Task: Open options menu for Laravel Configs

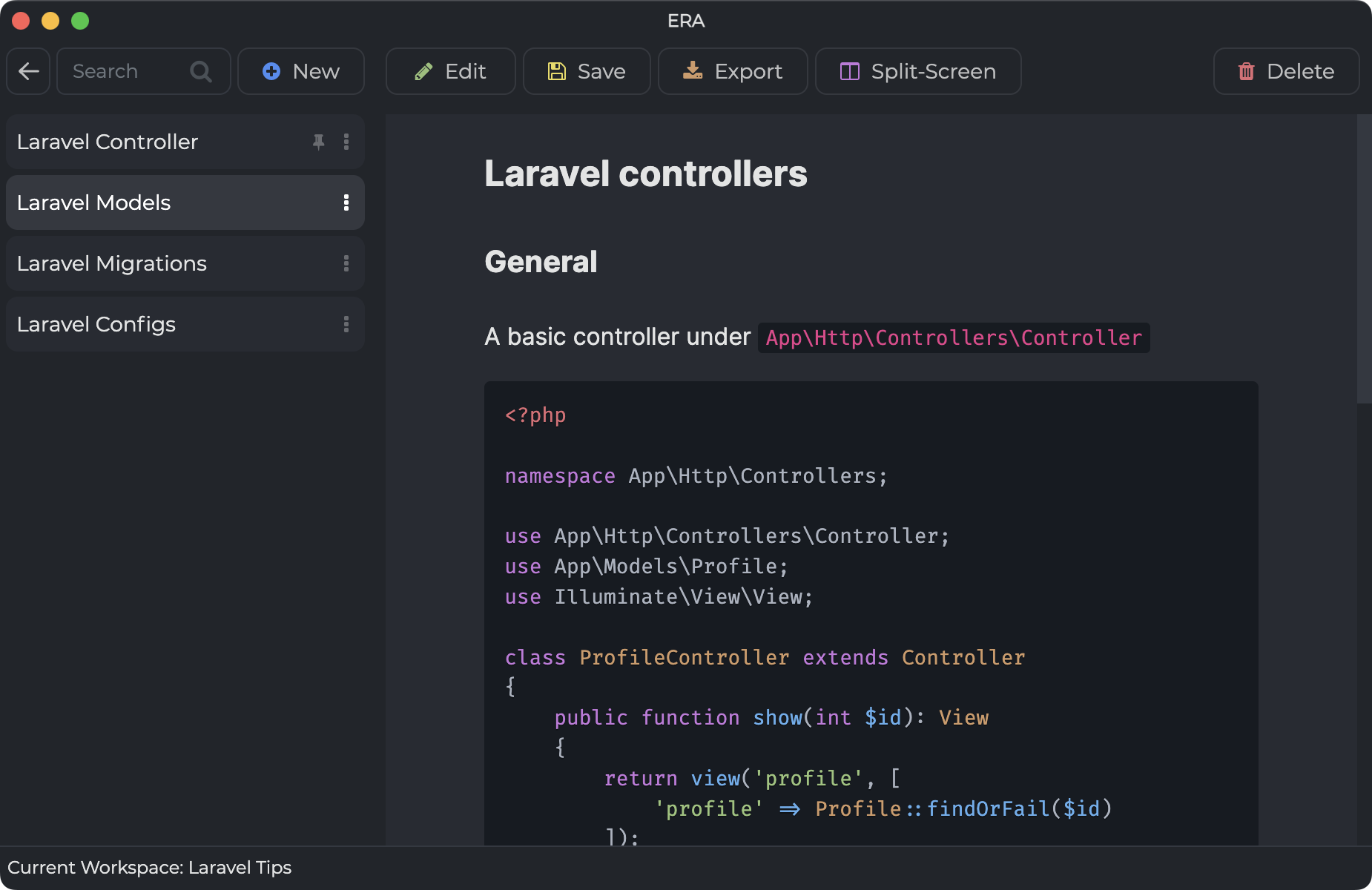Action: click(346, 324)
